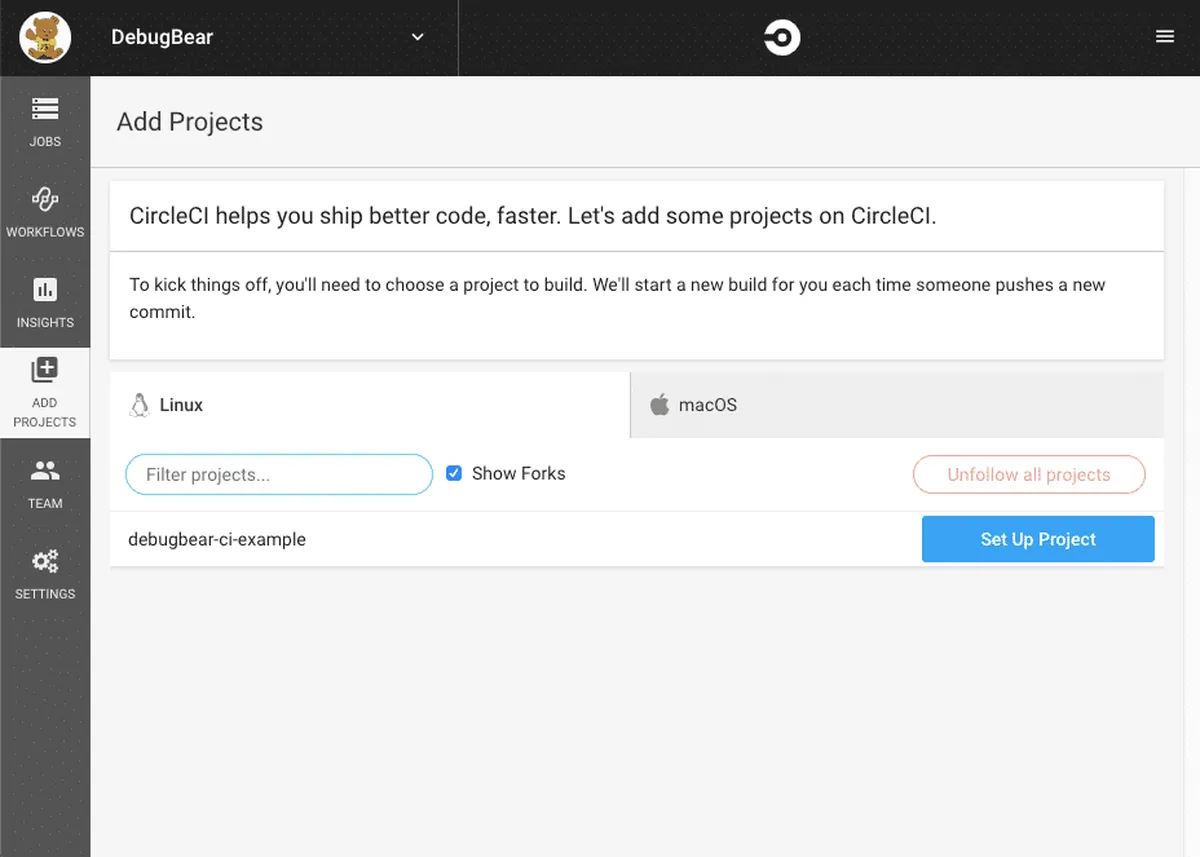Open the hamburger menu icon
Screen dimensions: 1200x857
(1164, 37)
